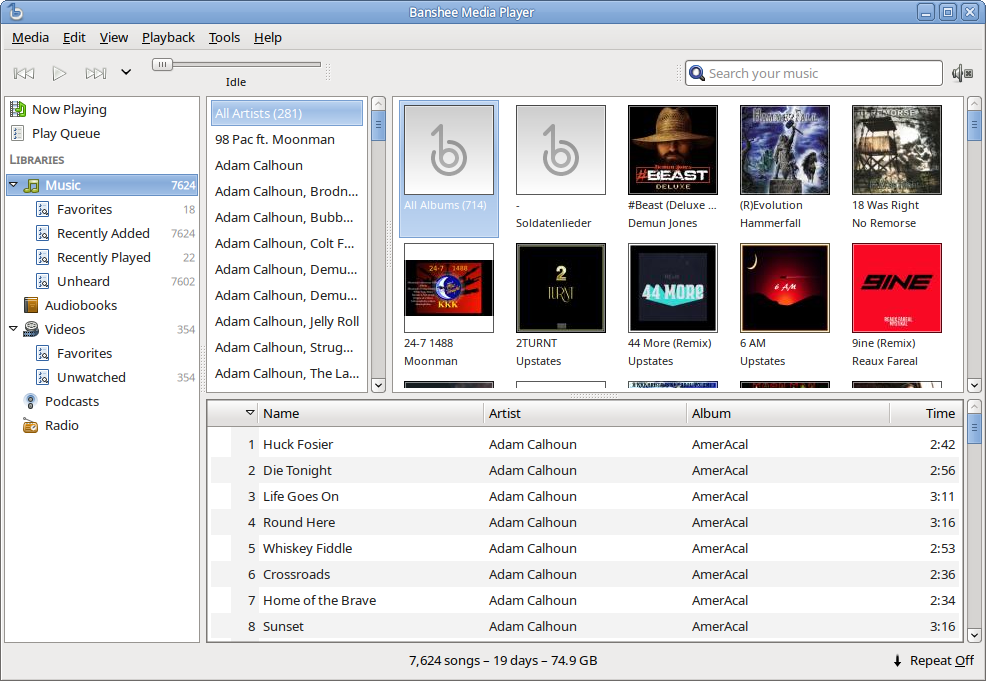Click the Search your music field
Viewport: 986px width, 681px height.
[x=814, y=73]
